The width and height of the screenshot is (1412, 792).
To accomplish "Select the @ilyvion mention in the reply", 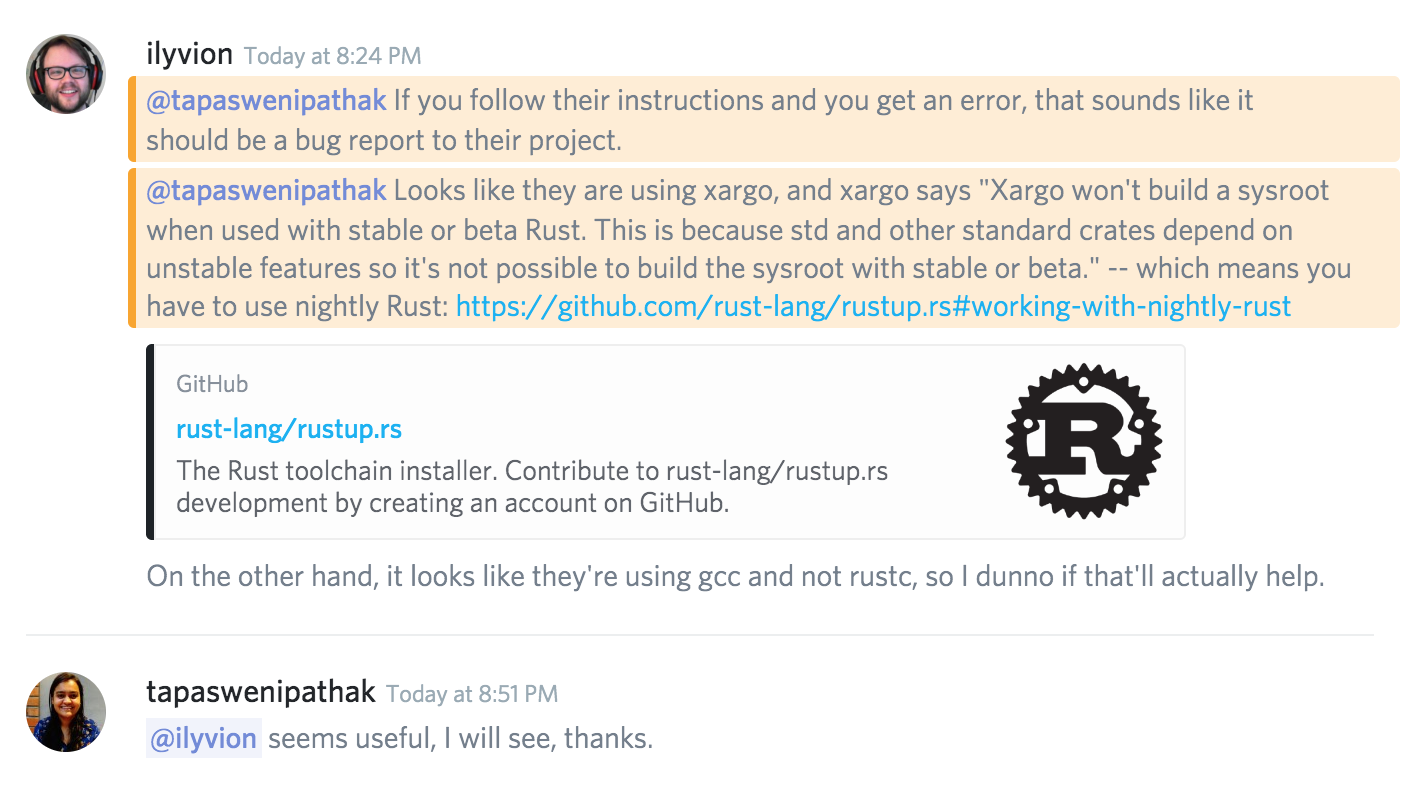I will [203, 738].
